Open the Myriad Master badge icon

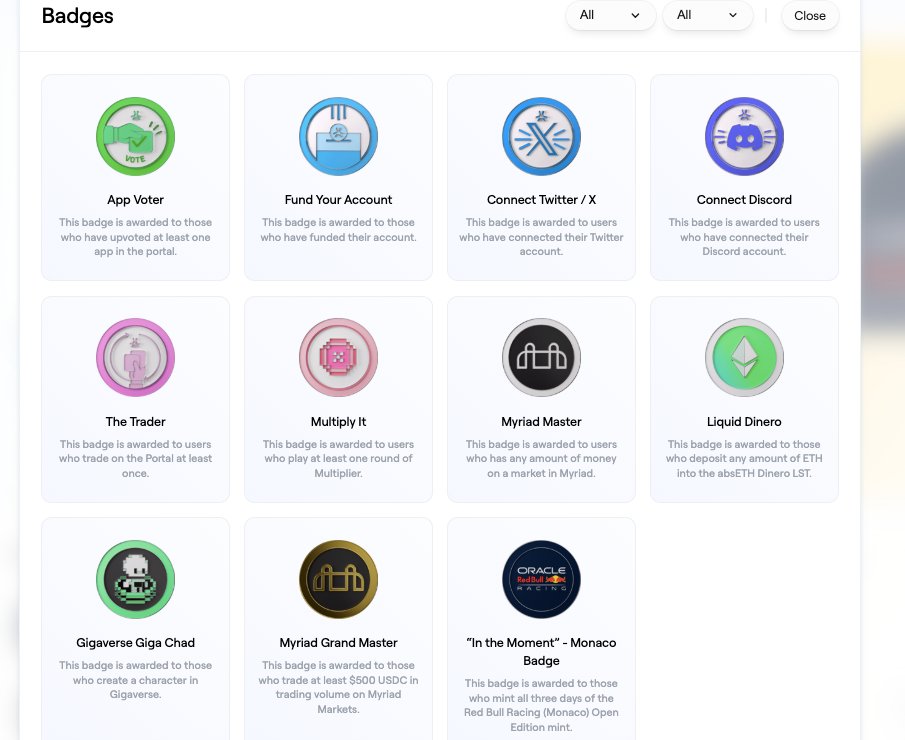tap(541, 357)
